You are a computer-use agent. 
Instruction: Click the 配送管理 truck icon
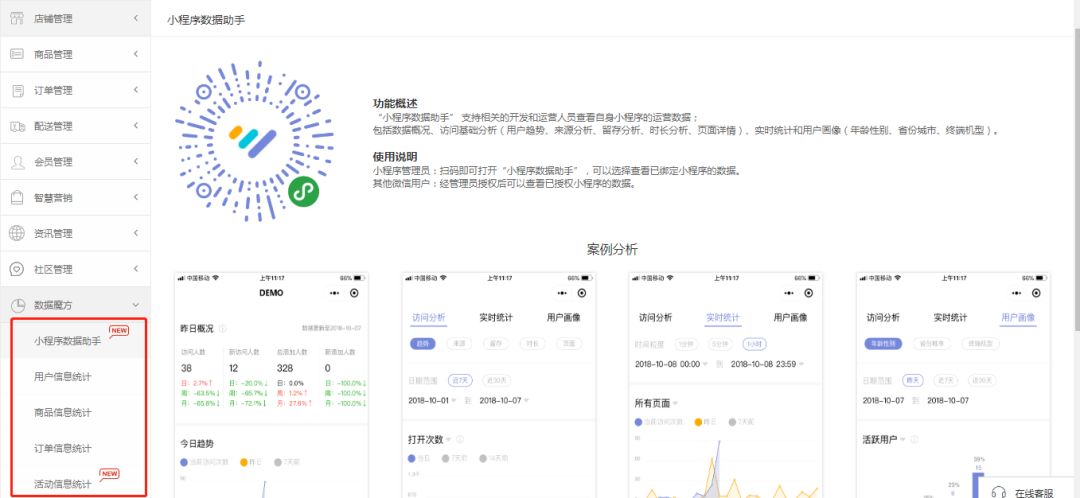17,126
